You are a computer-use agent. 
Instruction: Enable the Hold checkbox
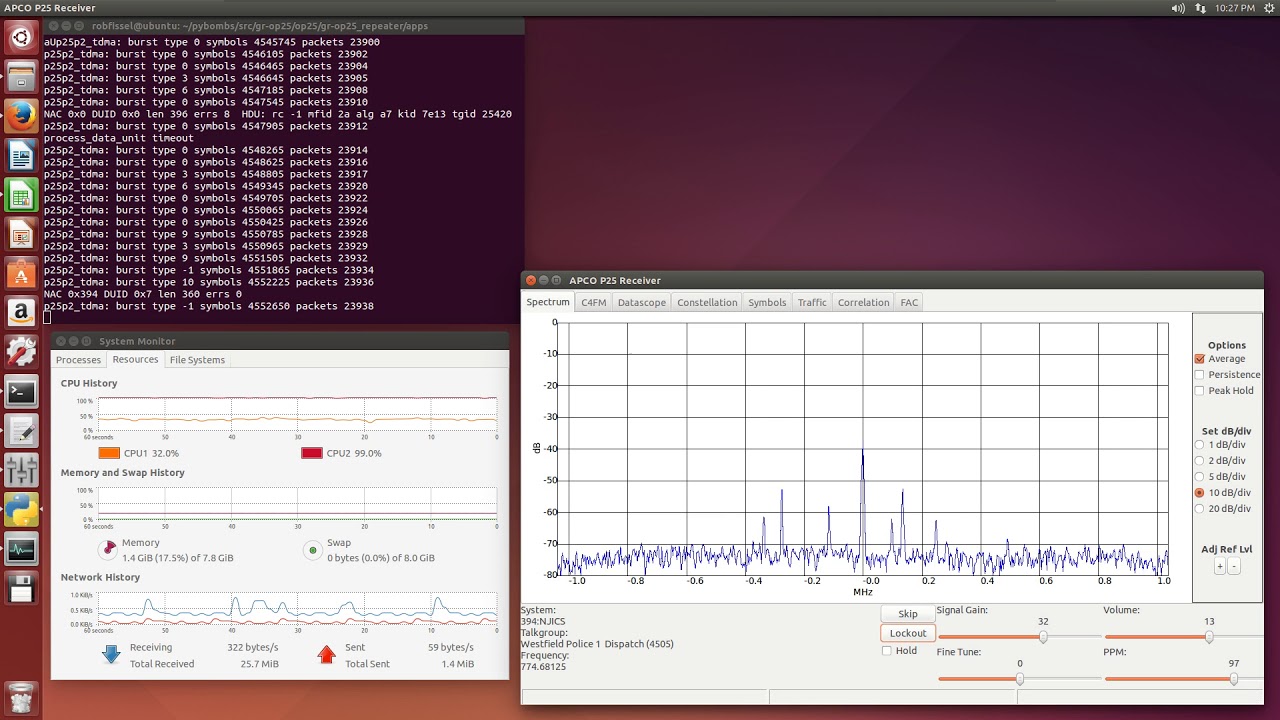[887, 651]
